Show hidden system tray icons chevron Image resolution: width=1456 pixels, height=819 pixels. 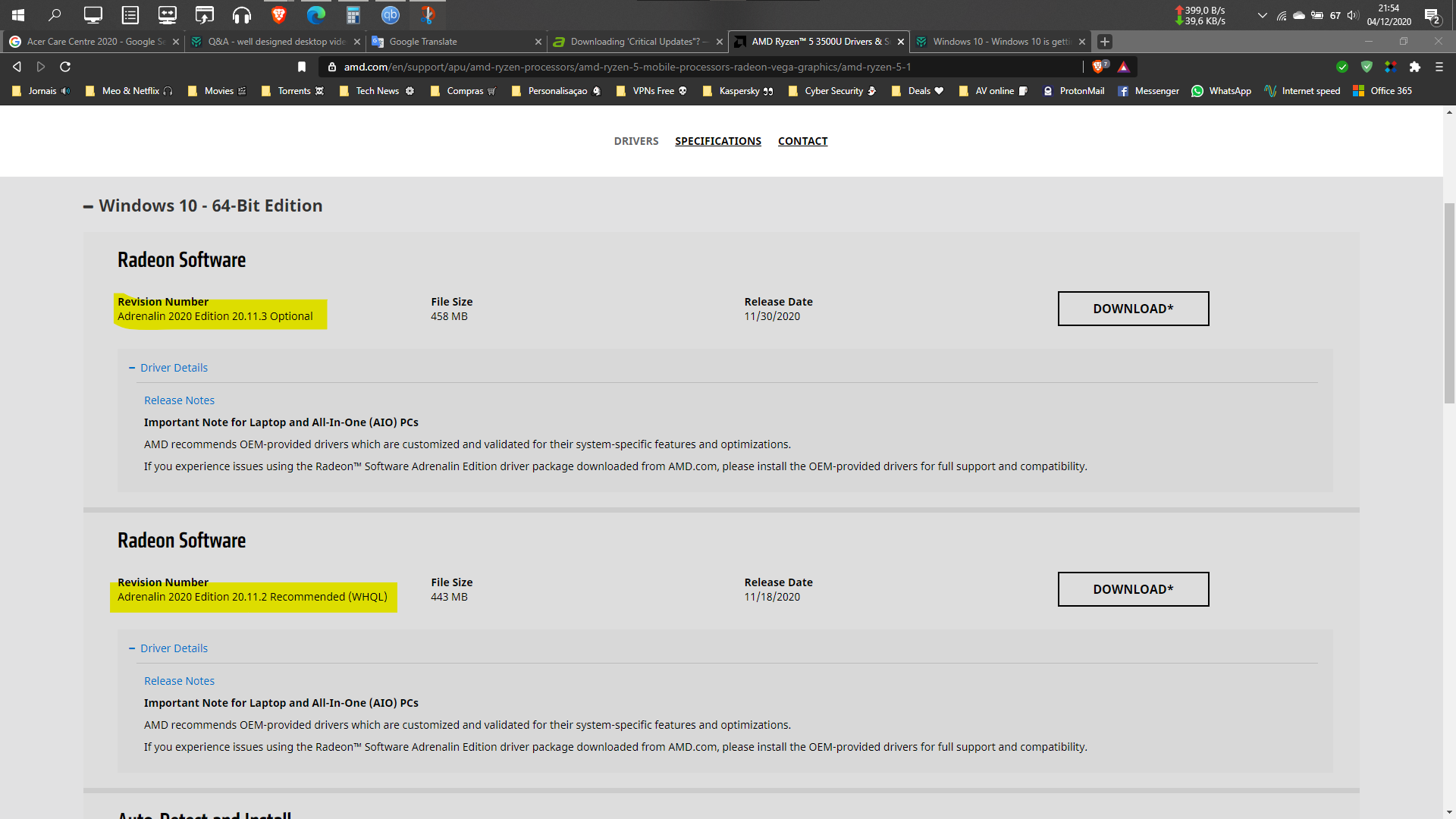point(1262,15)
